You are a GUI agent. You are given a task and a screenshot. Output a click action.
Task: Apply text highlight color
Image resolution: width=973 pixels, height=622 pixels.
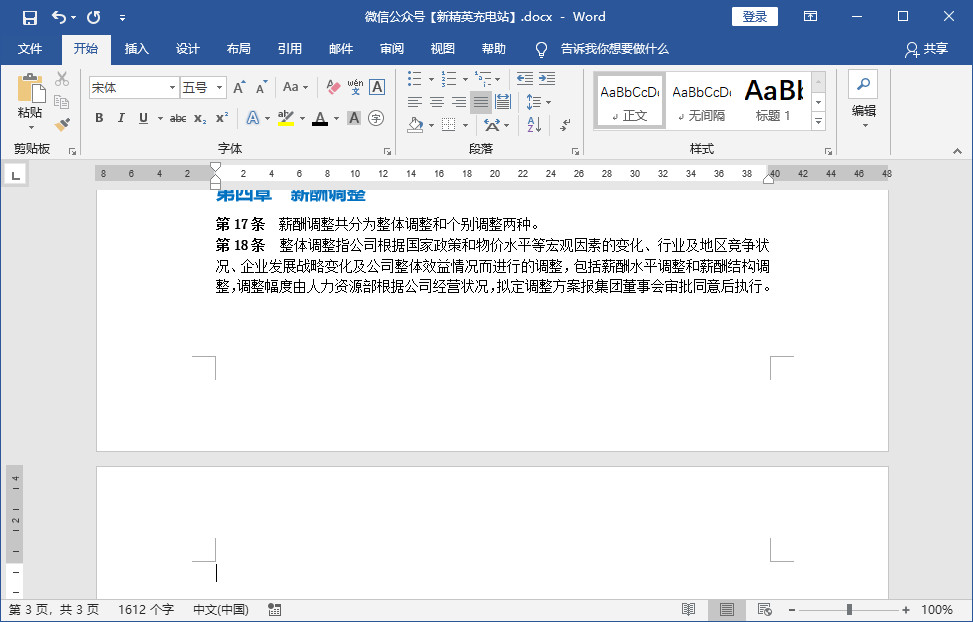point(286,117)
